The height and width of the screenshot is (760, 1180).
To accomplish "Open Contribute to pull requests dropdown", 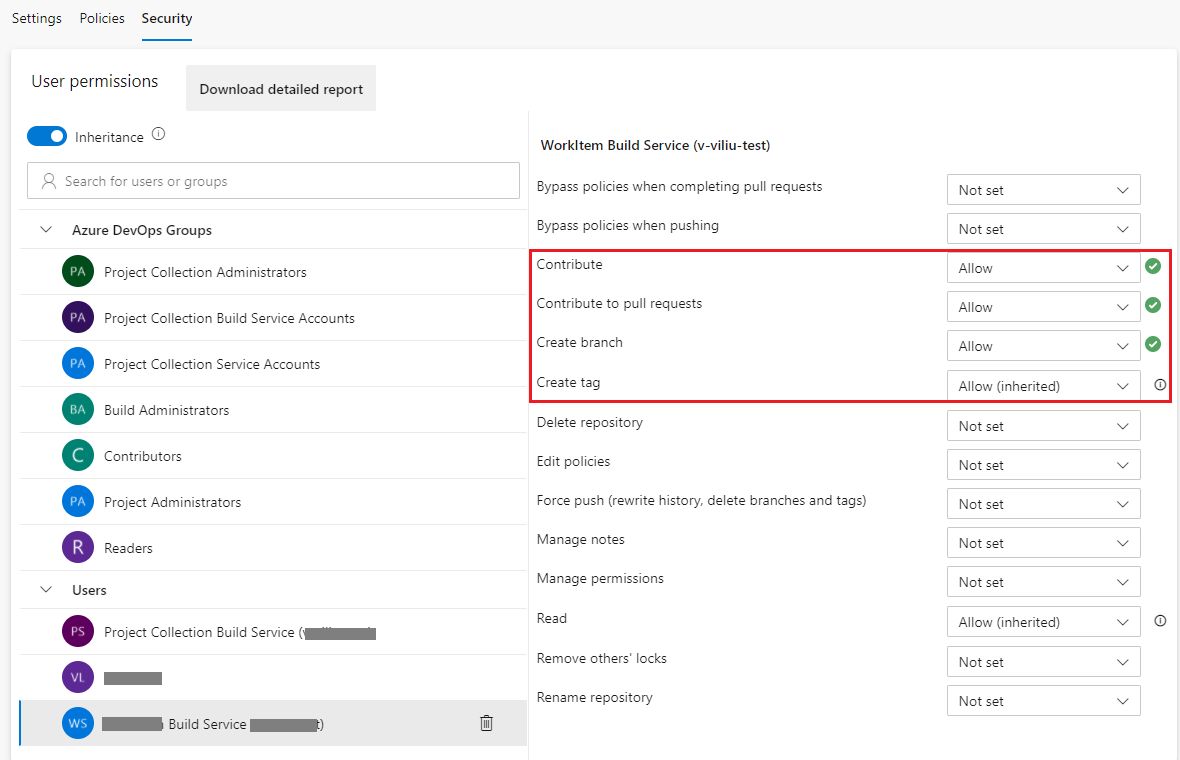I will coord(1043,307).
